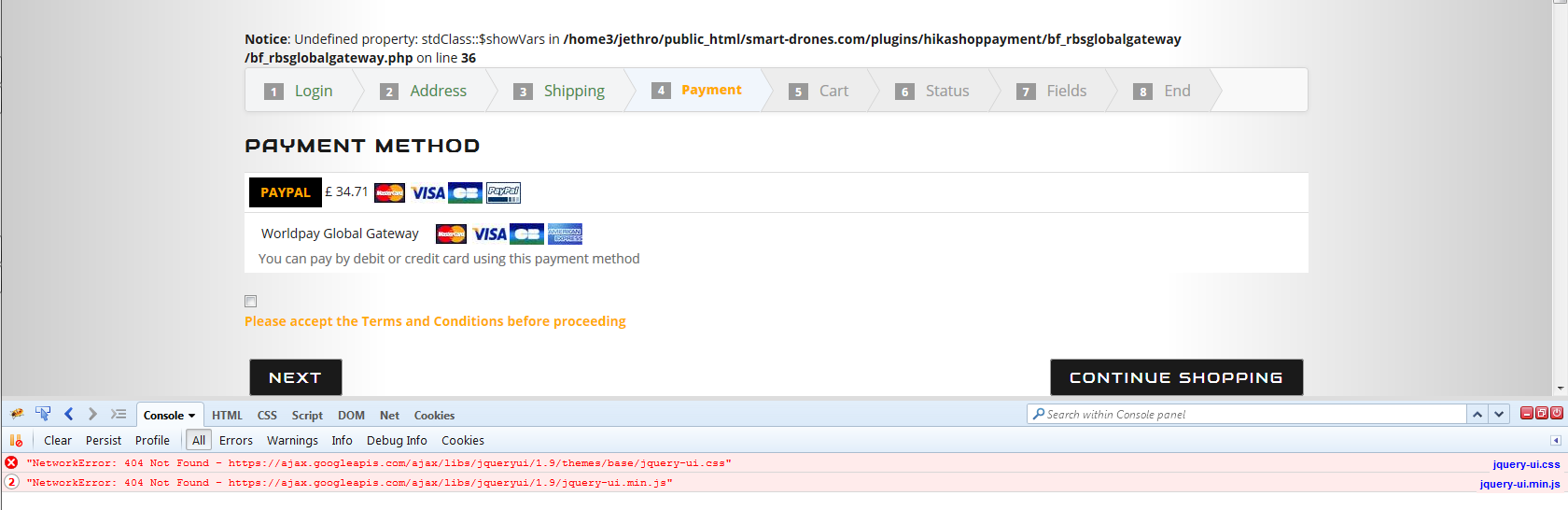Focus the Search within Console panel field

coord(1247,414)
